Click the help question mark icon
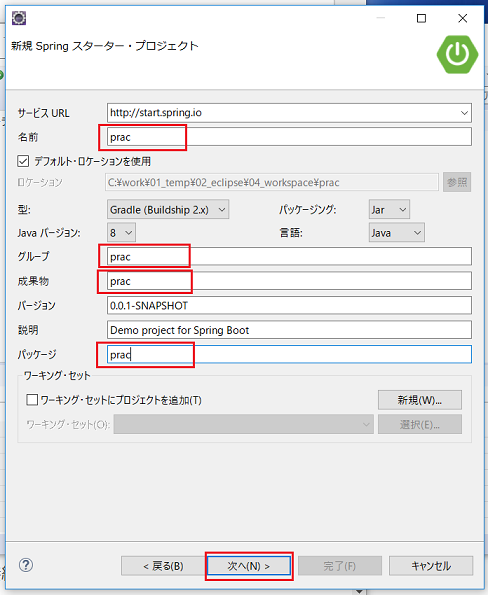The height and width of the screenshot is (595, 488). (x=26, y=565)
